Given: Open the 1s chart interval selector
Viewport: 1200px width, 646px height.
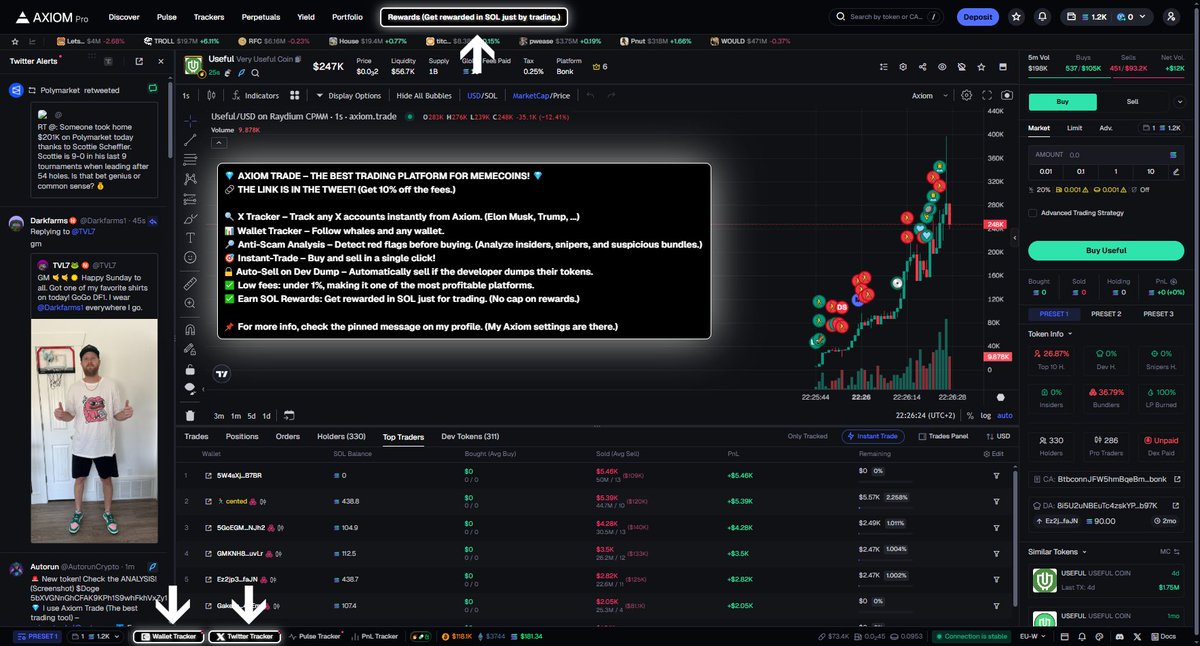Looking at the screenshot, I should tap(186, 96).
